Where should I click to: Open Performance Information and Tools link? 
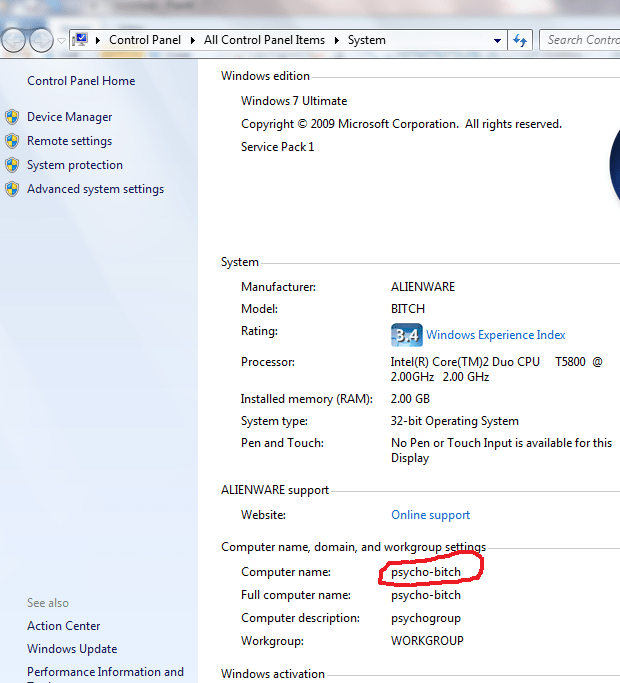coord(105,674)
